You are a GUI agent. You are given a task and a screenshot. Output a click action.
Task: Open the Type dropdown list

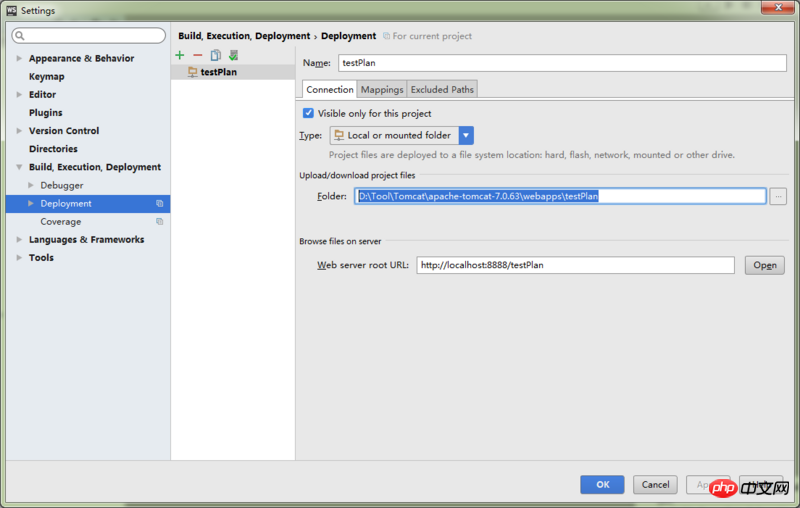pyautogui.click(x=466, y=135)
